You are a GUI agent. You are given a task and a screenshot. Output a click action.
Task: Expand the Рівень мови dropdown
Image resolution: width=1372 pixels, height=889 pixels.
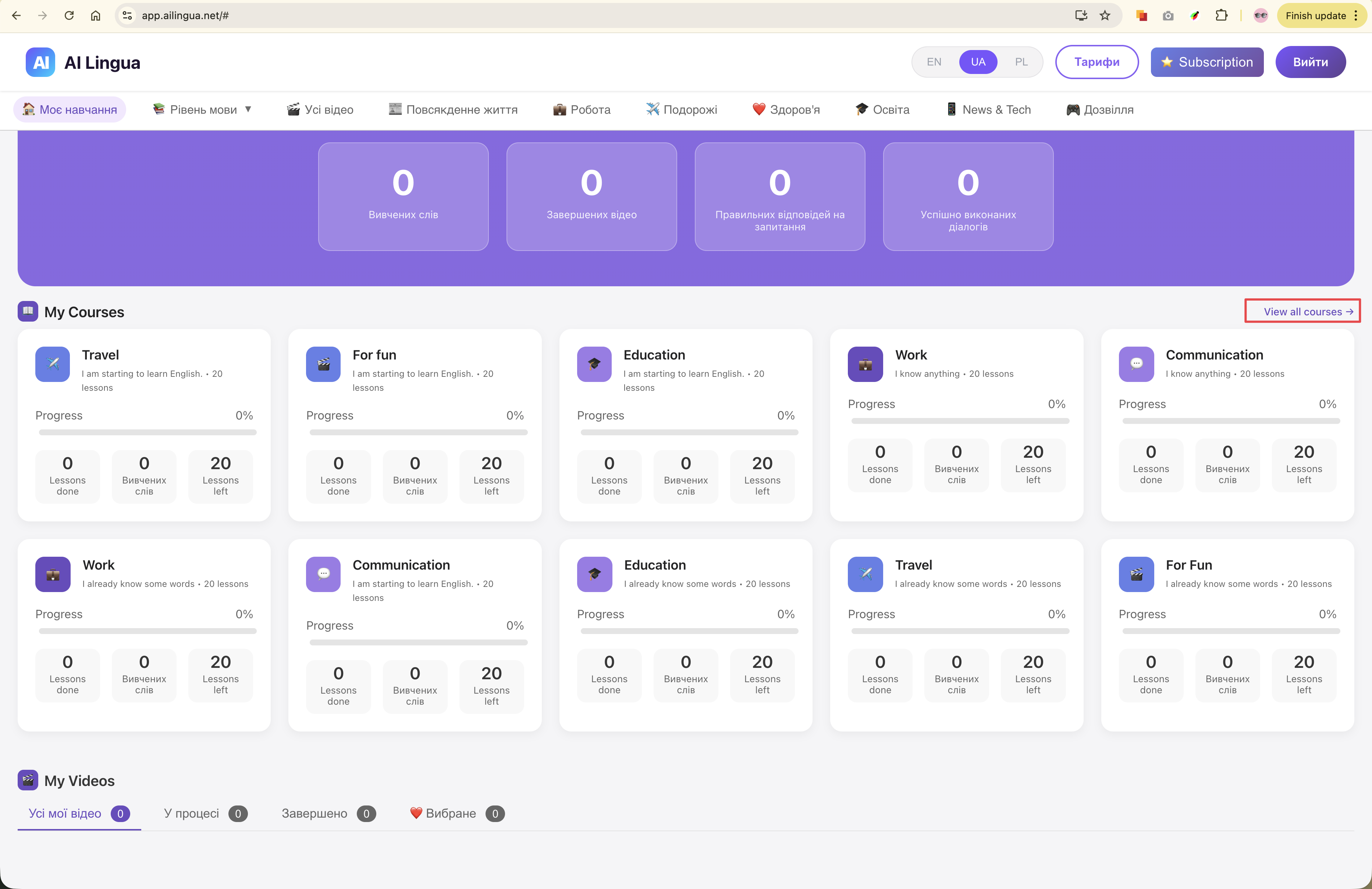click(x=203, y=110)
